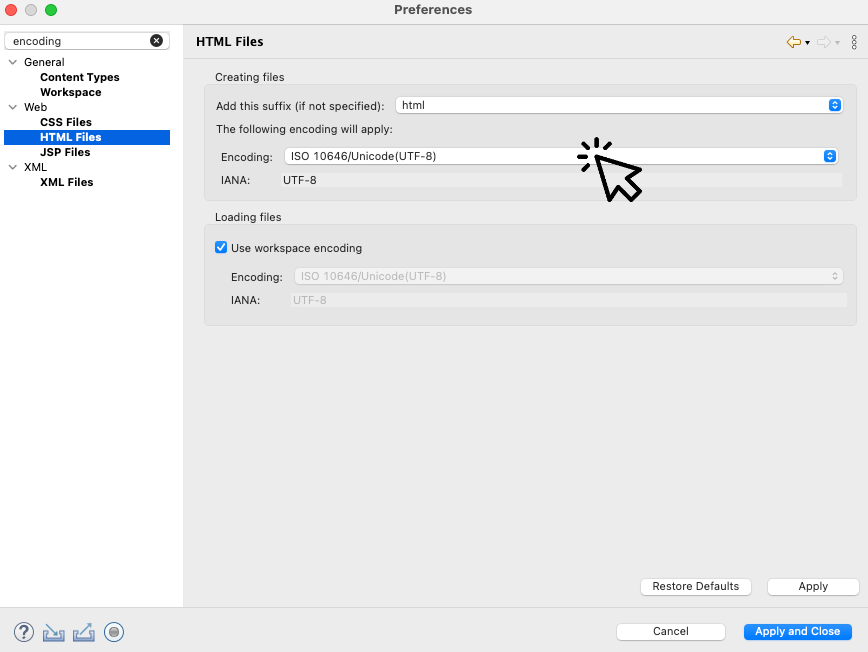Select Content Types preference page
The image size is (868, 652).
point(80,77)
